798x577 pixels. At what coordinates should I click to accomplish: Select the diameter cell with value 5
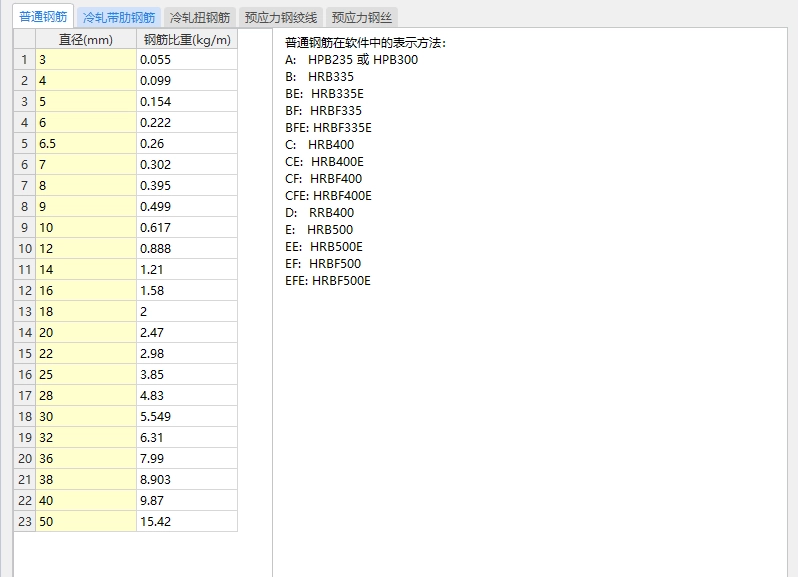86,101
